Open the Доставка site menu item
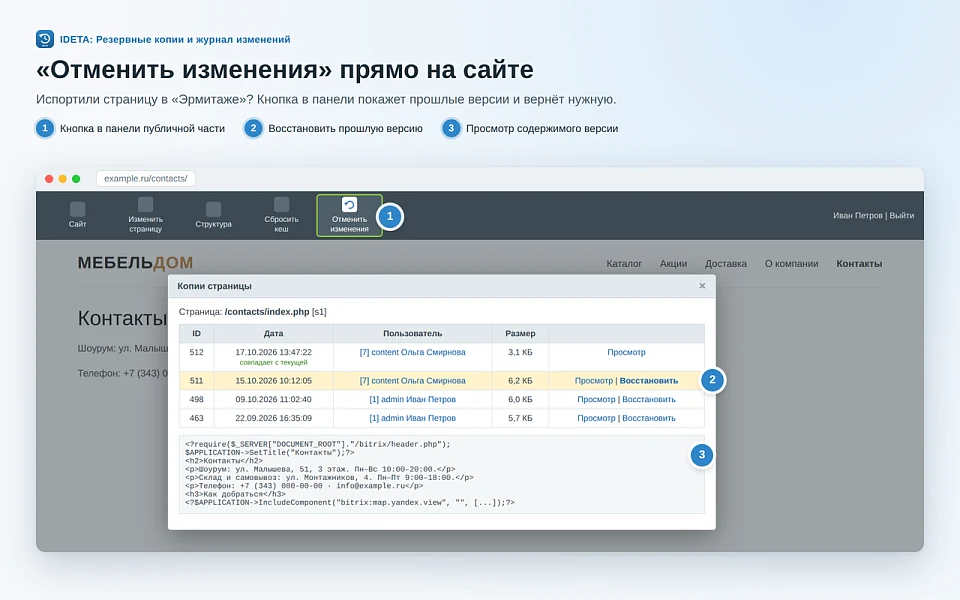The height and width of the screenshot is (600, 960). click(x=726, y=263)
